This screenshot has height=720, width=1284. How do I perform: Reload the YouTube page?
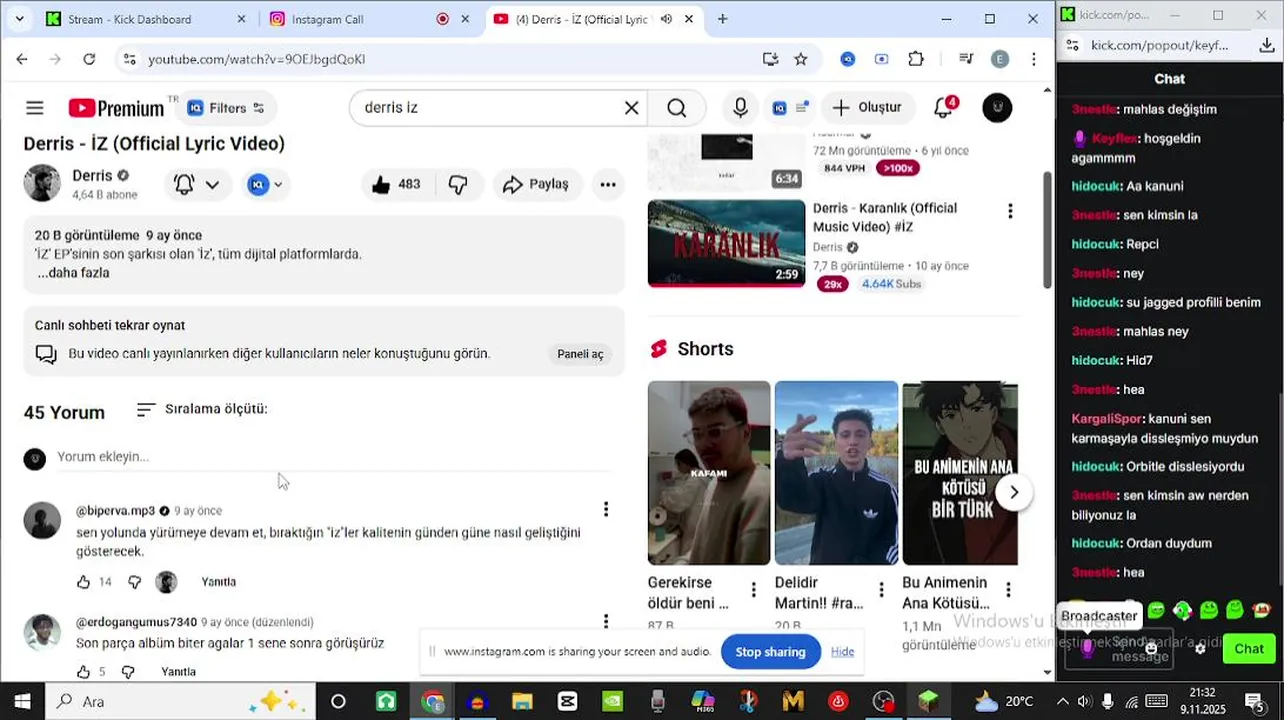pos(89,59)
